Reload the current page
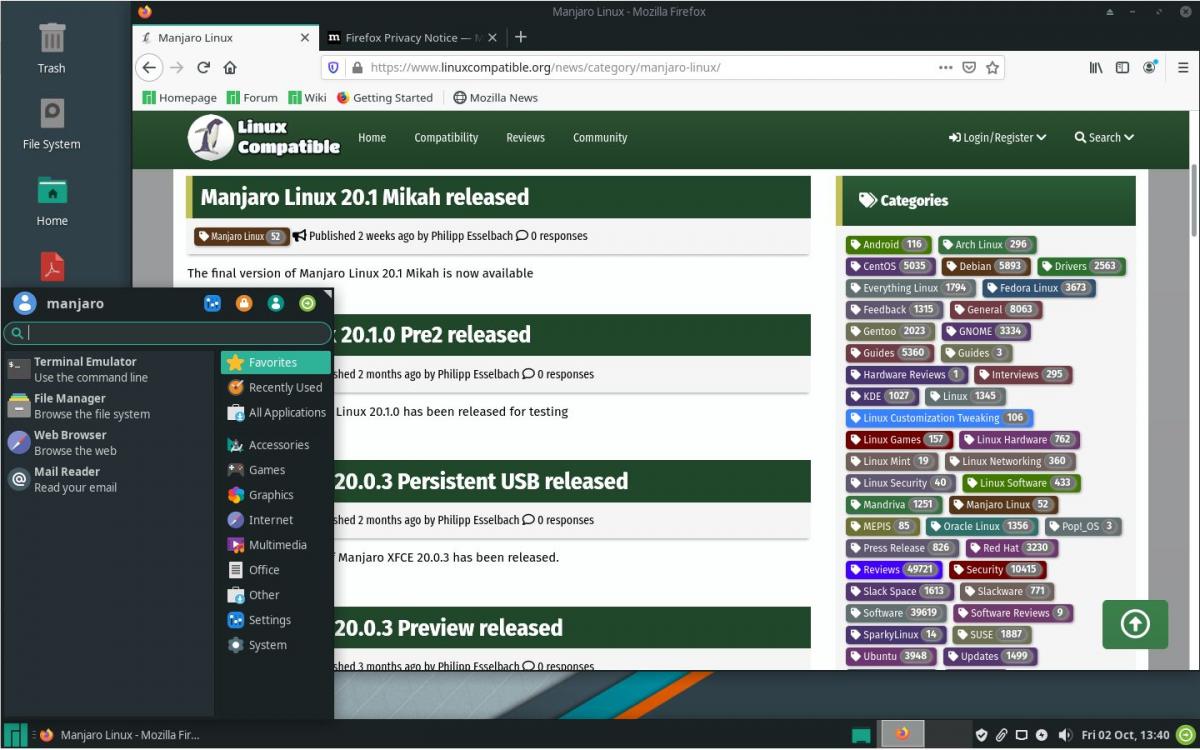This screenshot has width=1200, height=750. tap(203, 68)
